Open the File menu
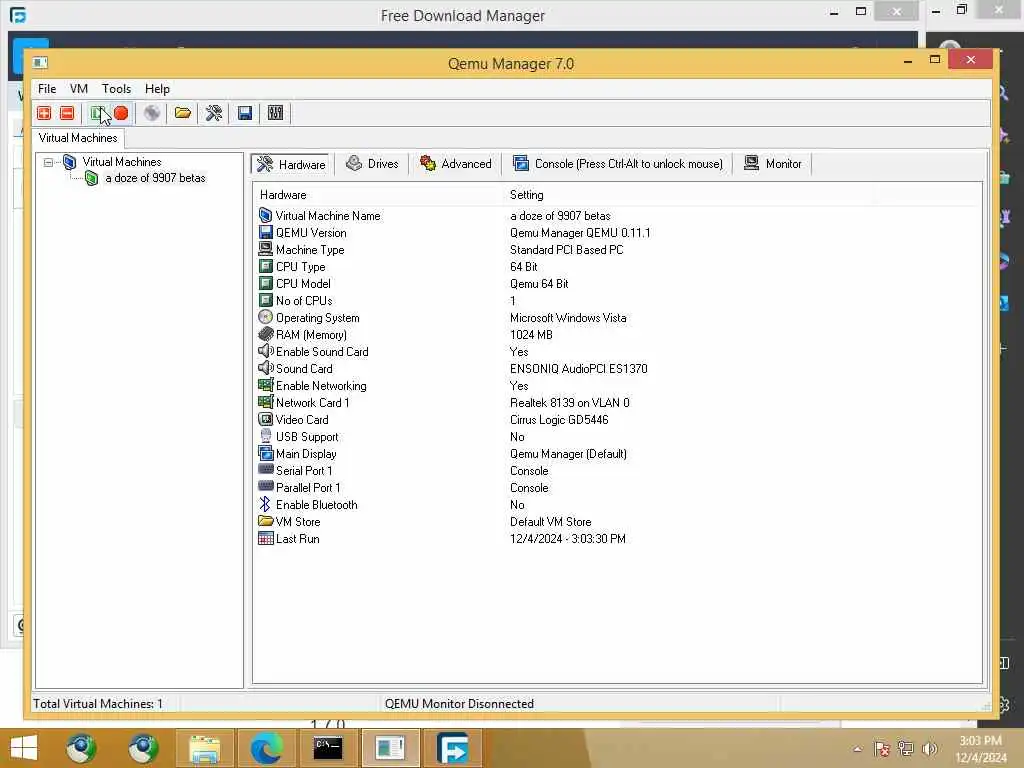The height and width of the screenshot is (768, 1024). (x=47, y=89)
